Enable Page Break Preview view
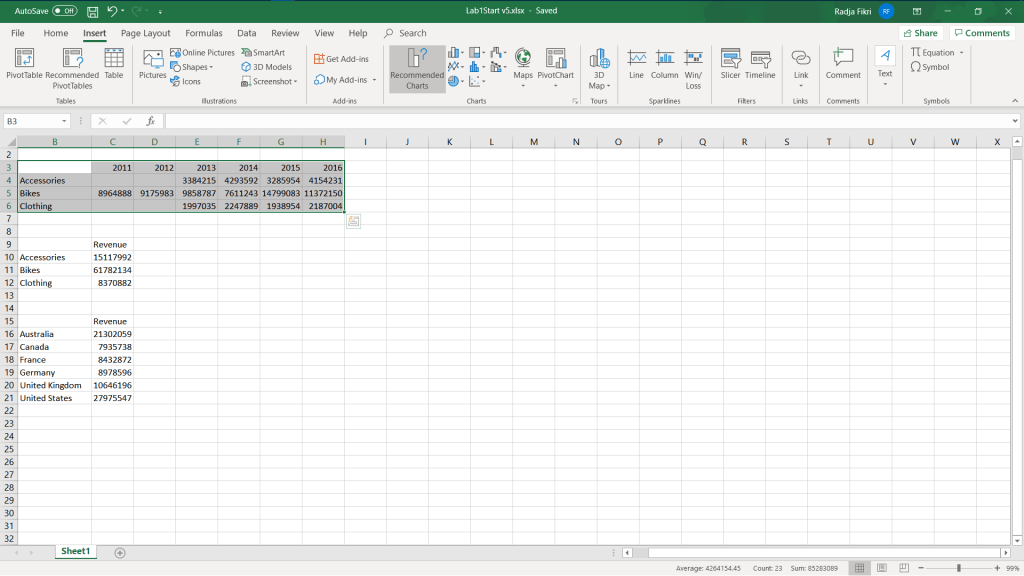Screen dimensions: 1024x576 click(903, 568)
